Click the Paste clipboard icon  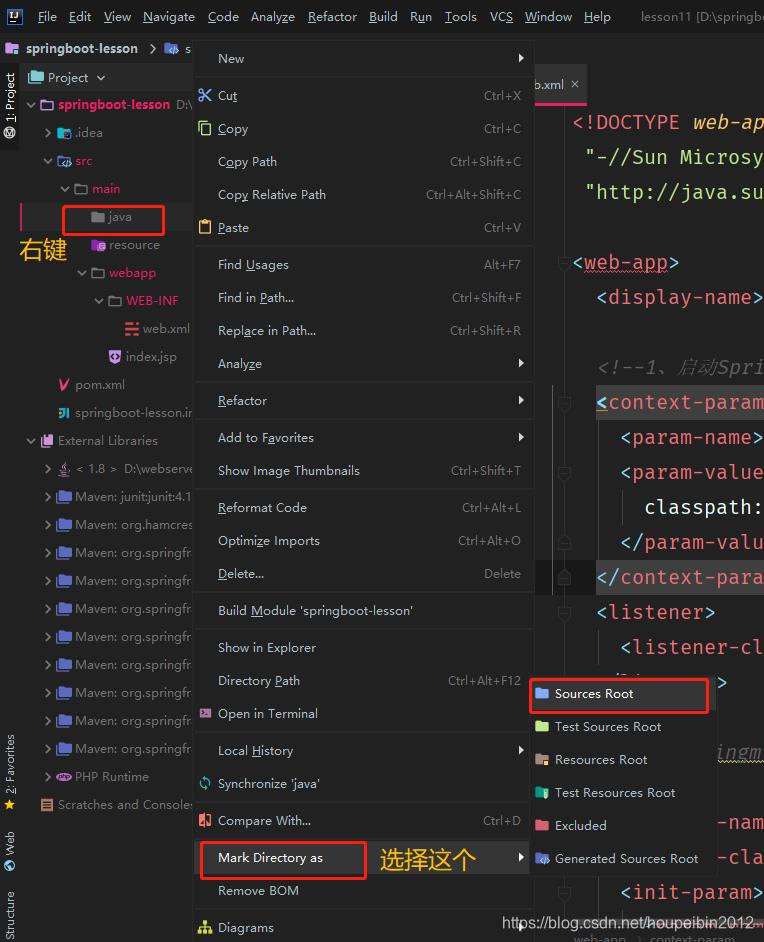pos(205,226)
